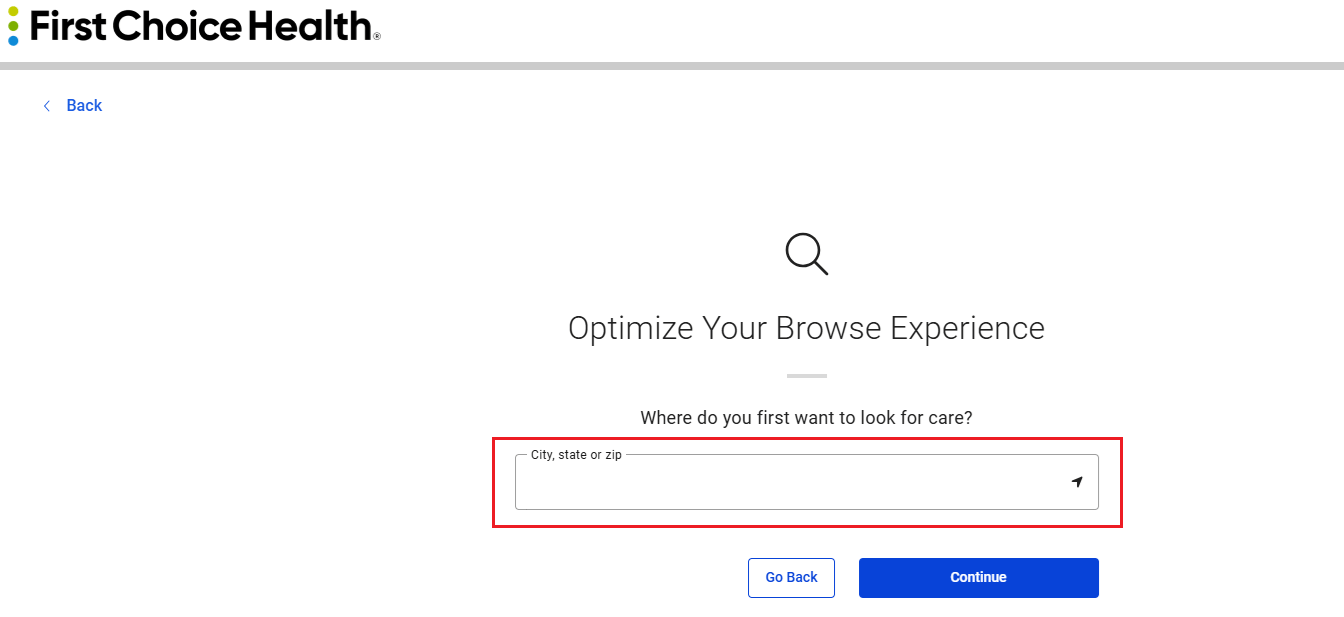Click the word "Health" in the logo
This screenshot has width=1344, height=617.
(310, 25)
